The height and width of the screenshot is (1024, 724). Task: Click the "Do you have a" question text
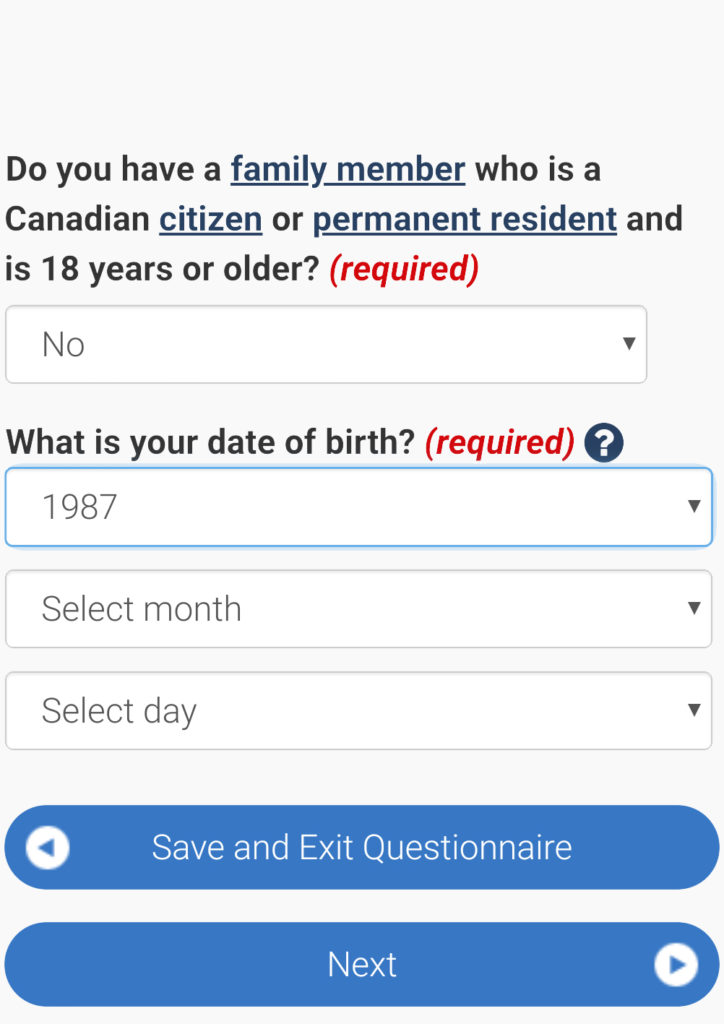coord(113,169)
